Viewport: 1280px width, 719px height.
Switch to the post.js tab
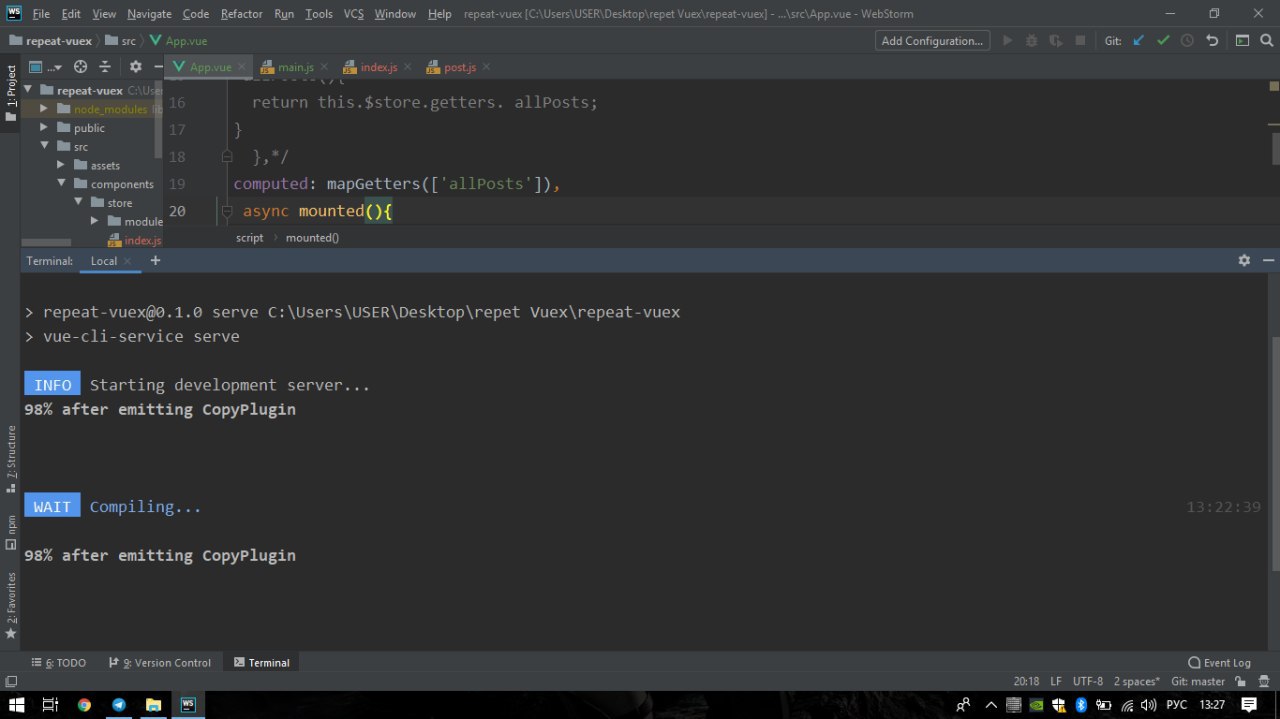point(460,67)
